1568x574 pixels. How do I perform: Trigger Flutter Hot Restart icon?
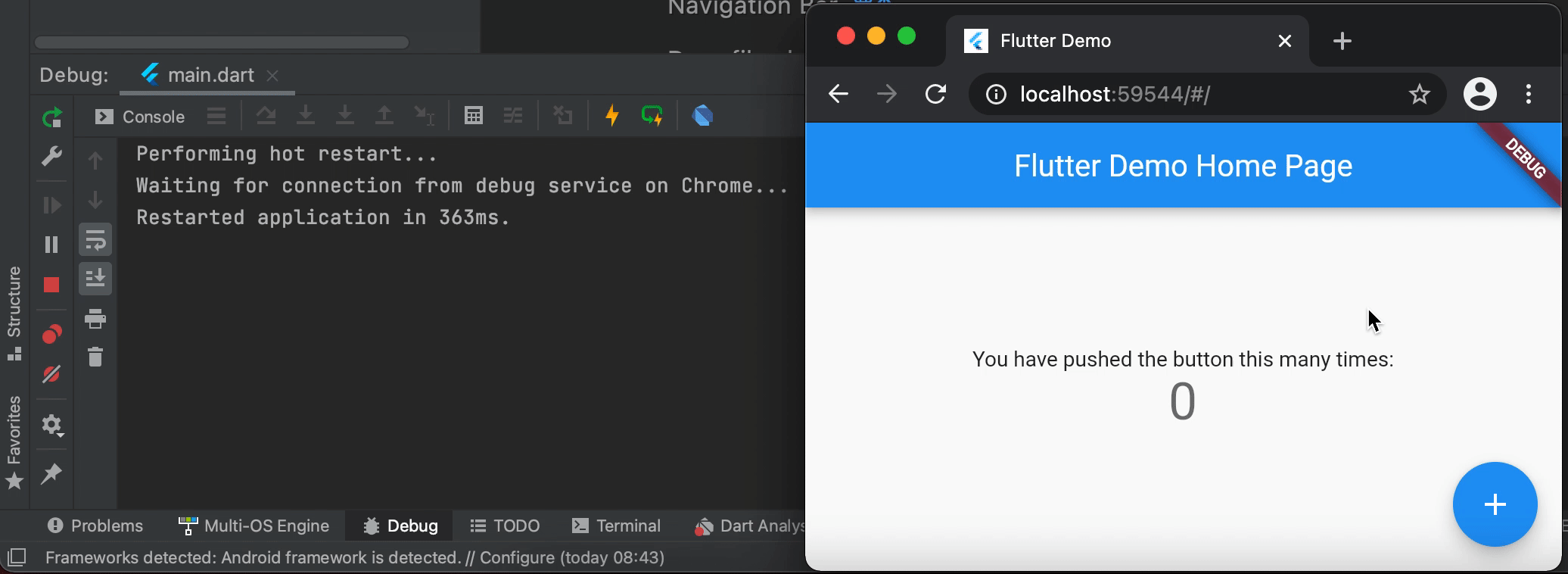(652, 116)
